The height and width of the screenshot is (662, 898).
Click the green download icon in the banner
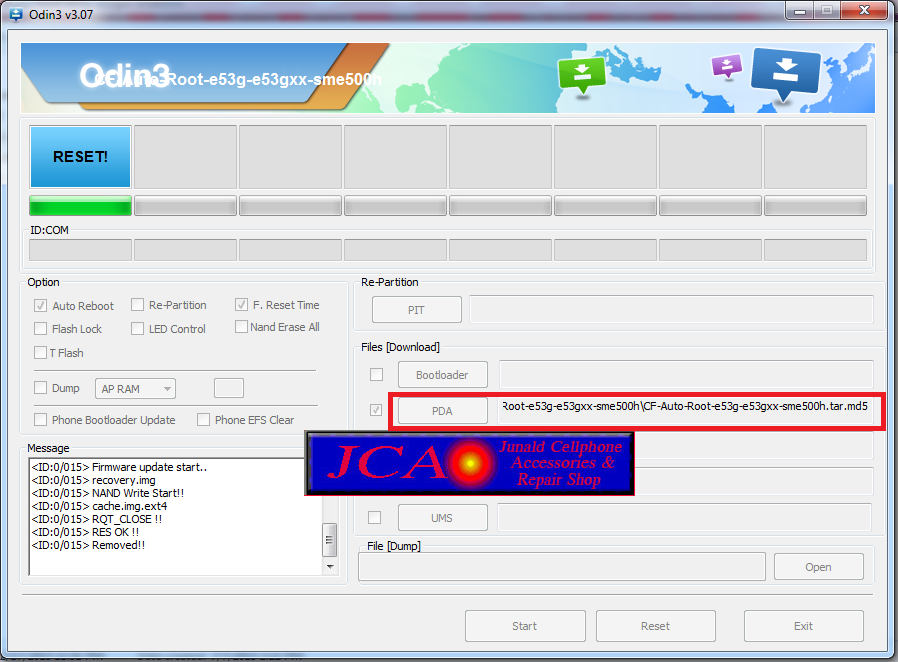tap(583, 72)
